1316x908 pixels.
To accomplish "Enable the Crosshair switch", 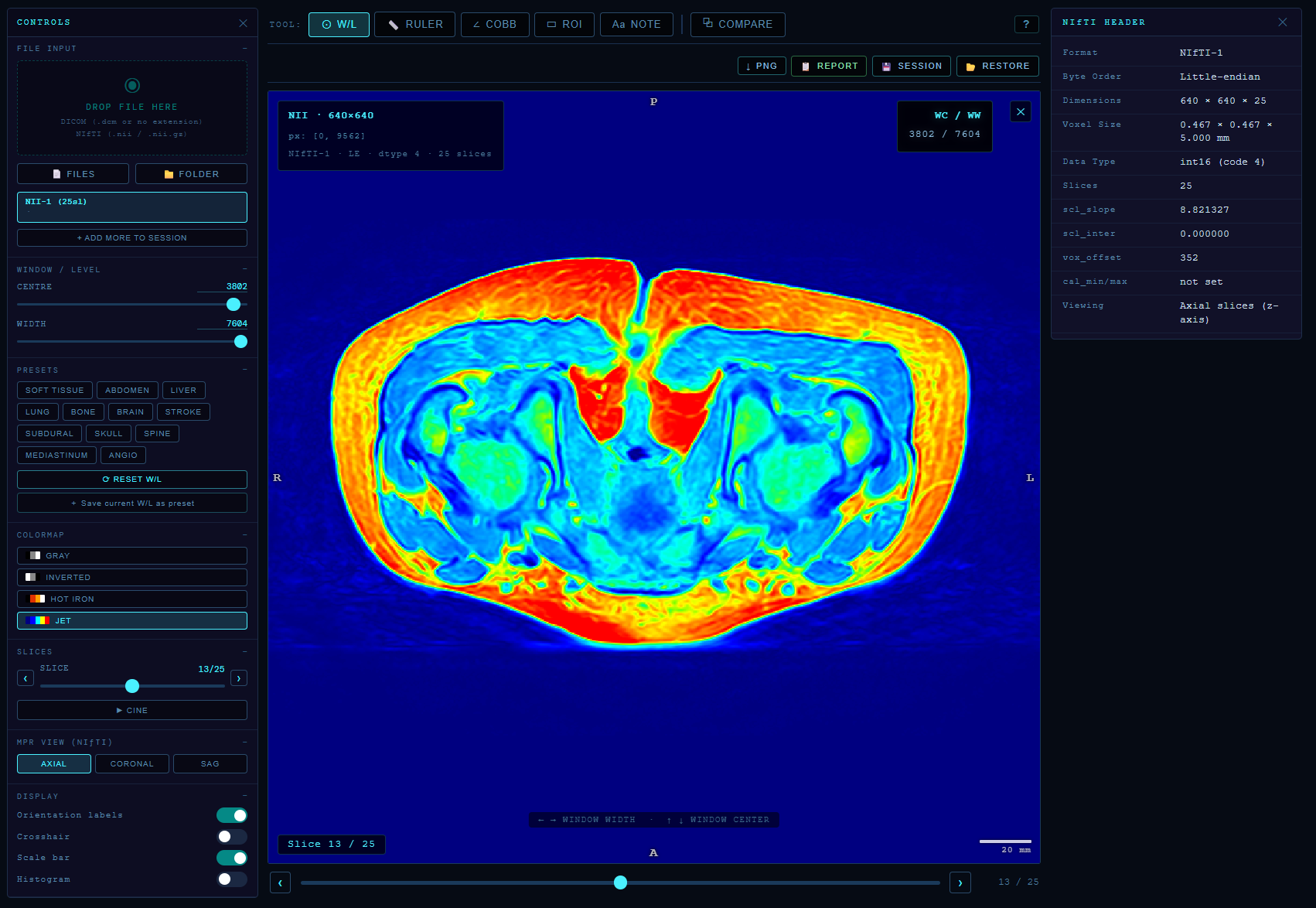I will click(x=232, y=837).
